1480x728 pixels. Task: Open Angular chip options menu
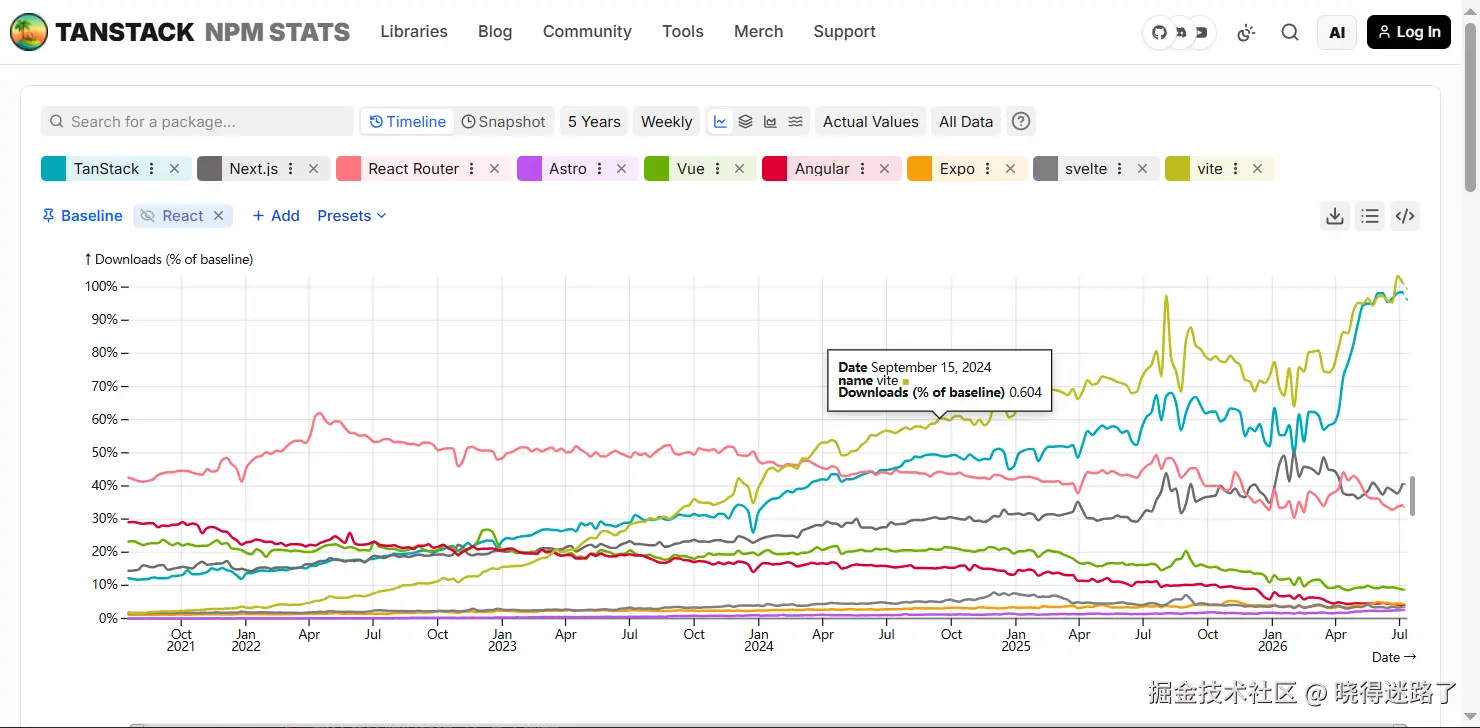pyautogui.click(x=862, y=169)
